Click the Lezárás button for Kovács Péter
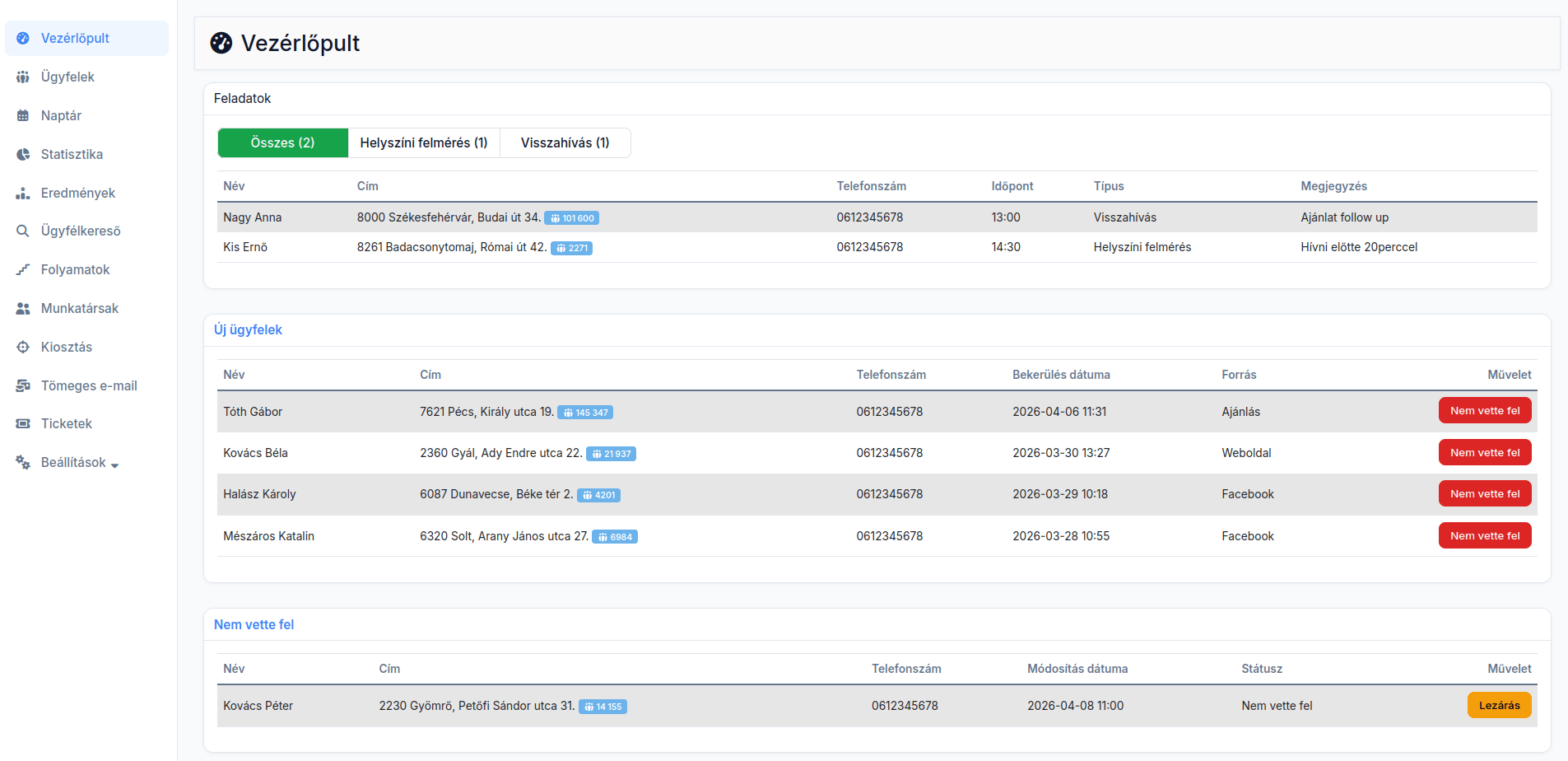 [1498, 706]
